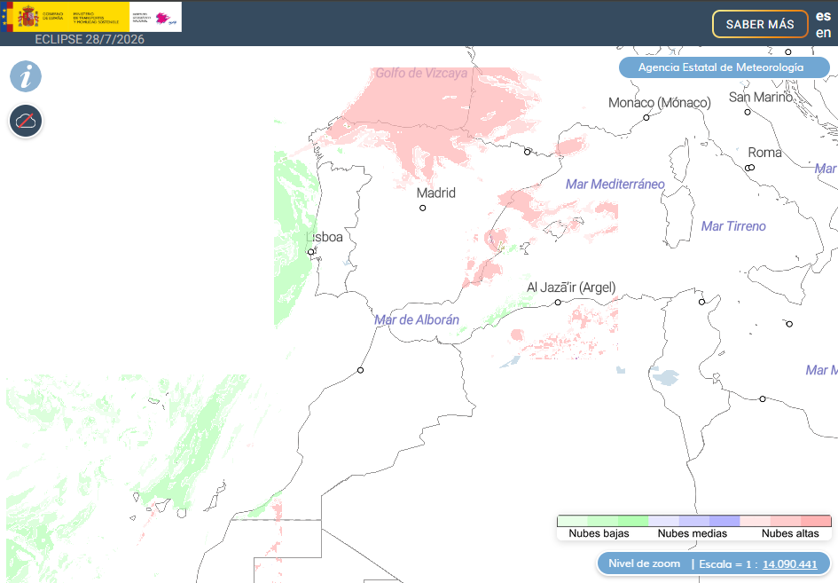Select the Al Jazā'ir (Argel) marker

click(x=558, y=302)
